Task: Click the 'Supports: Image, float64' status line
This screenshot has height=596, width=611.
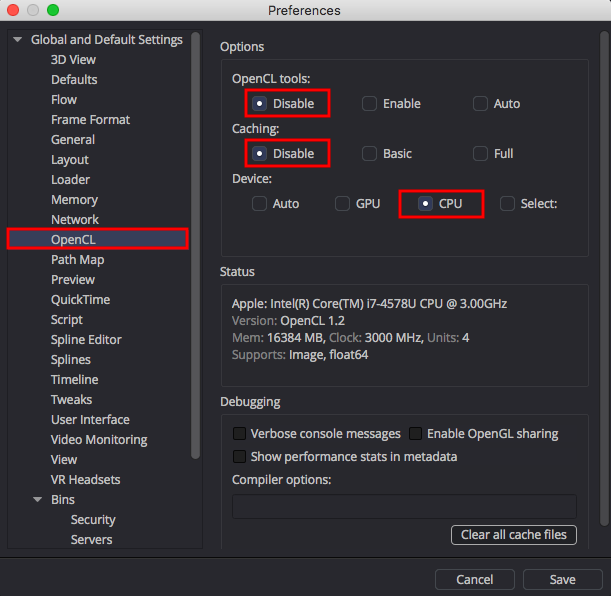Action: click(x=300, y=355)
